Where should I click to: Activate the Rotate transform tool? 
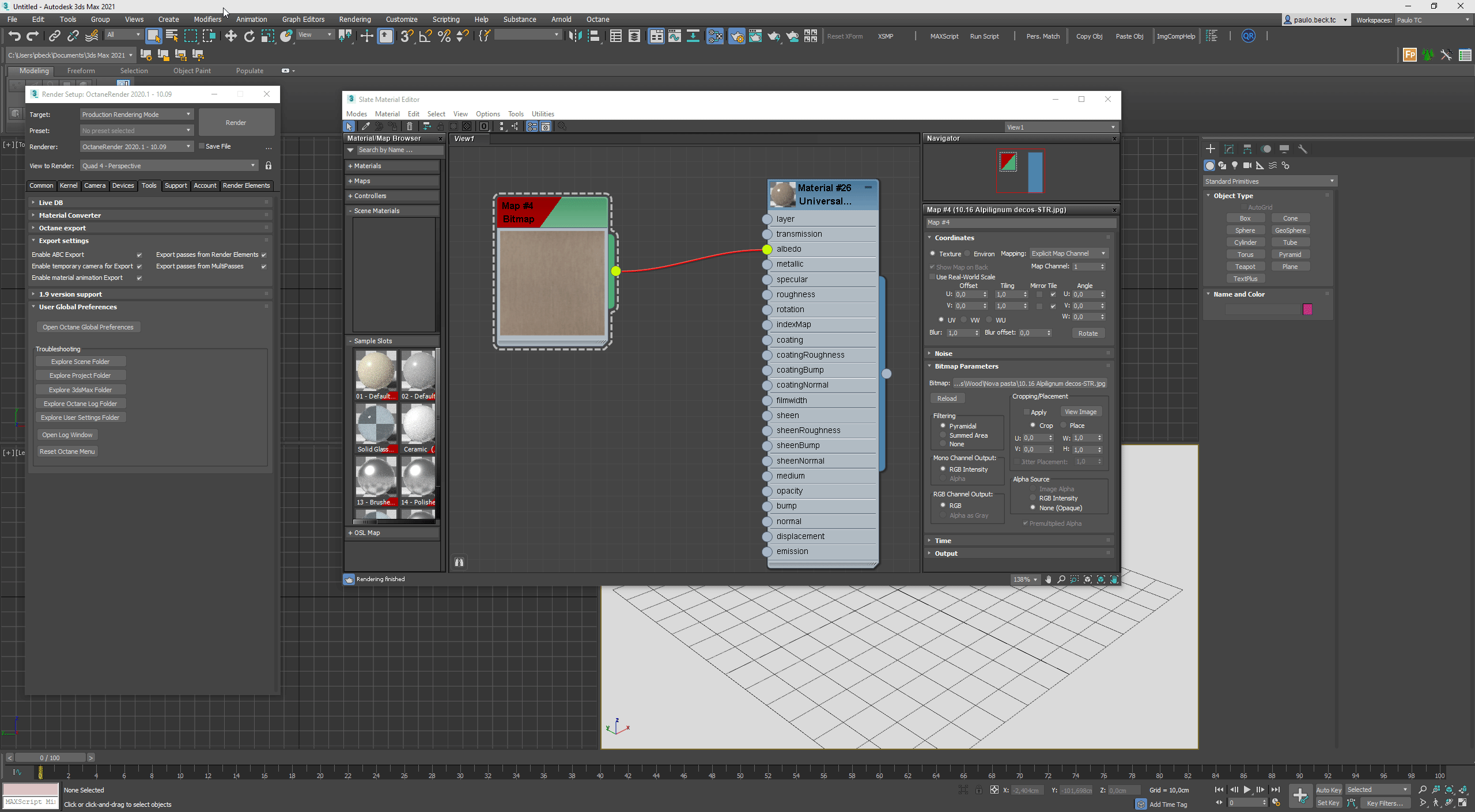pyautogui.click(x=249, y=36)
